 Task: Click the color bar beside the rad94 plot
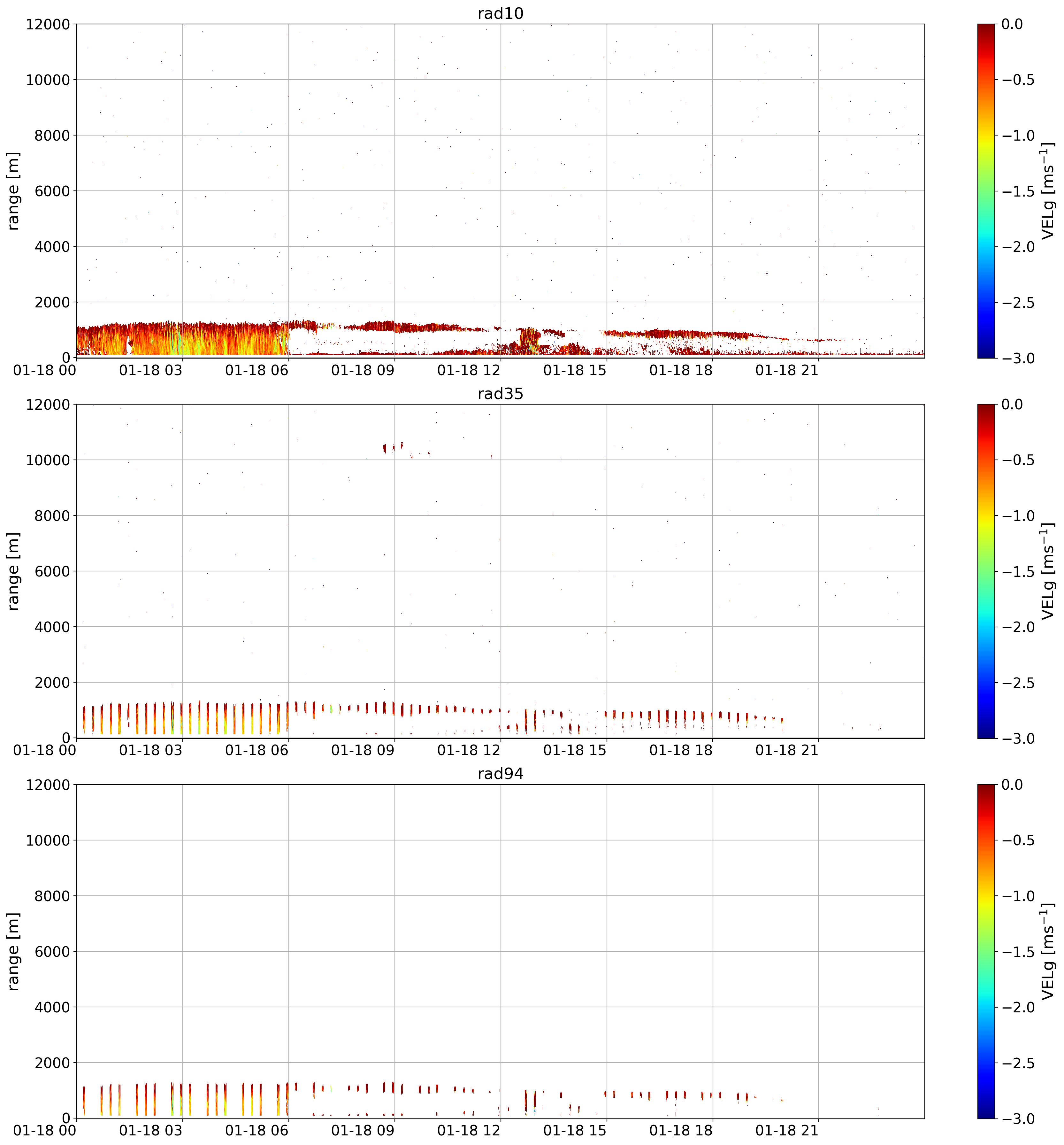coord(986,951)
